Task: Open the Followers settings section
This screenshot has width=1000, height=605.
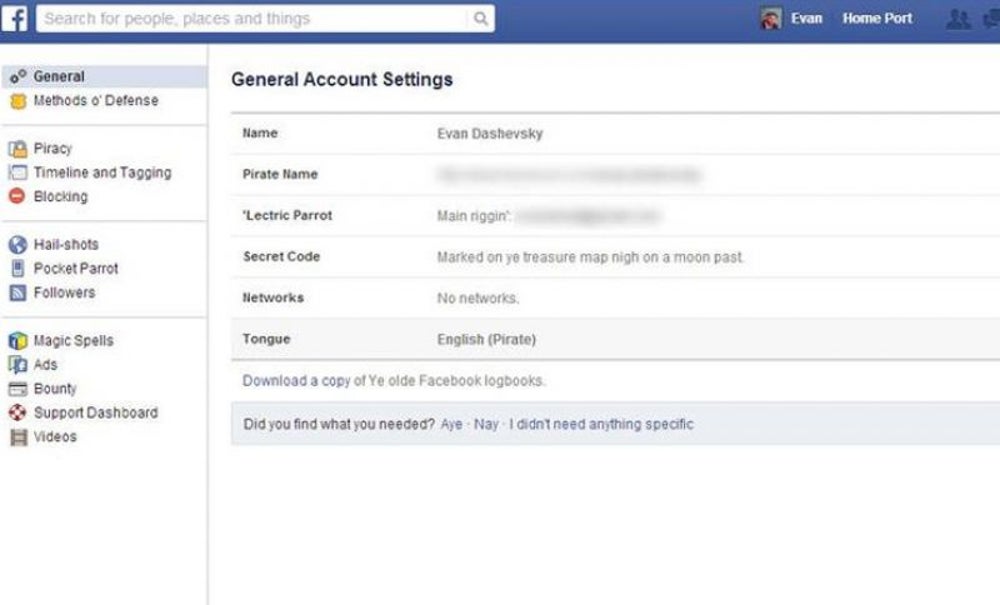Action: pyautogui.click(x=64, y=293)
